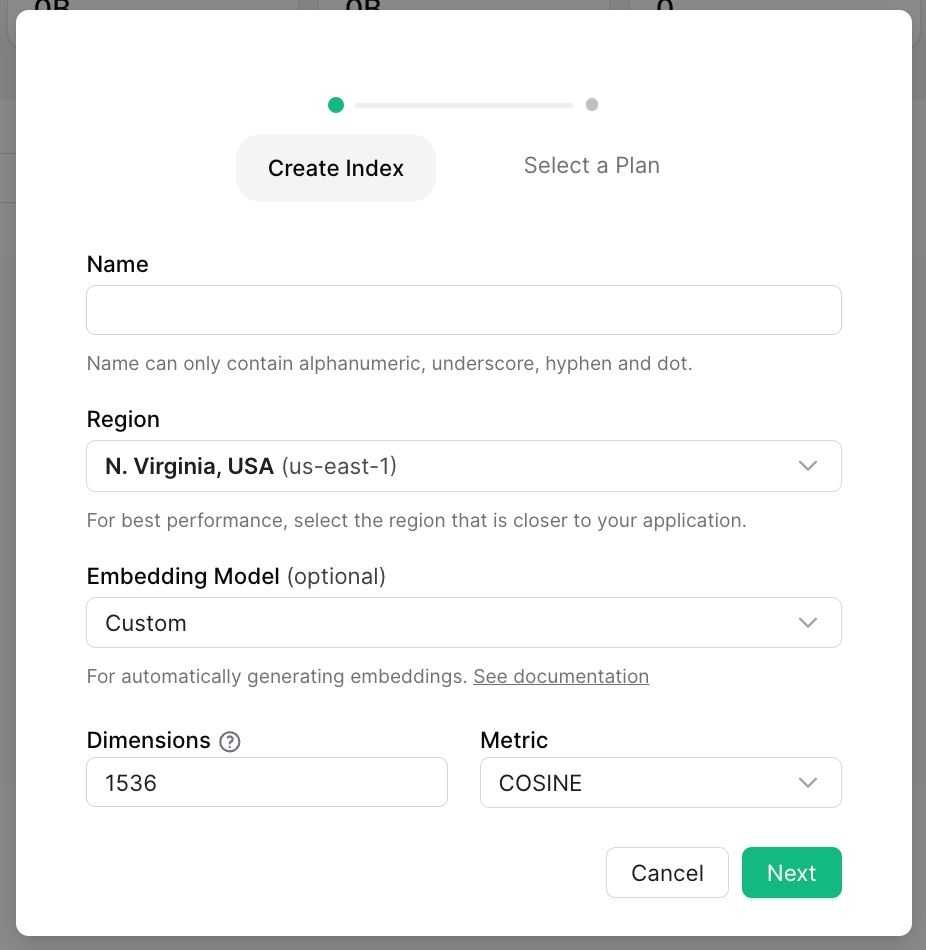Screen dimensions: 926x950
Task: Click the chevron arrow in Metric field
Action: point(808,783)
